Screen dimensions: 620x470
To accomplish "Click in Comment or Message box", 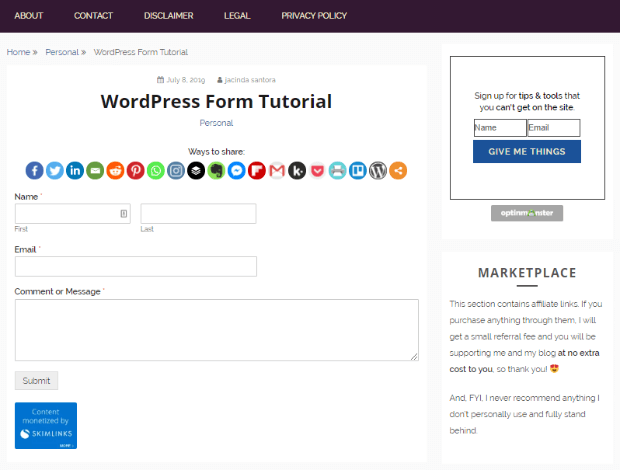I will [x=217, y=330].
